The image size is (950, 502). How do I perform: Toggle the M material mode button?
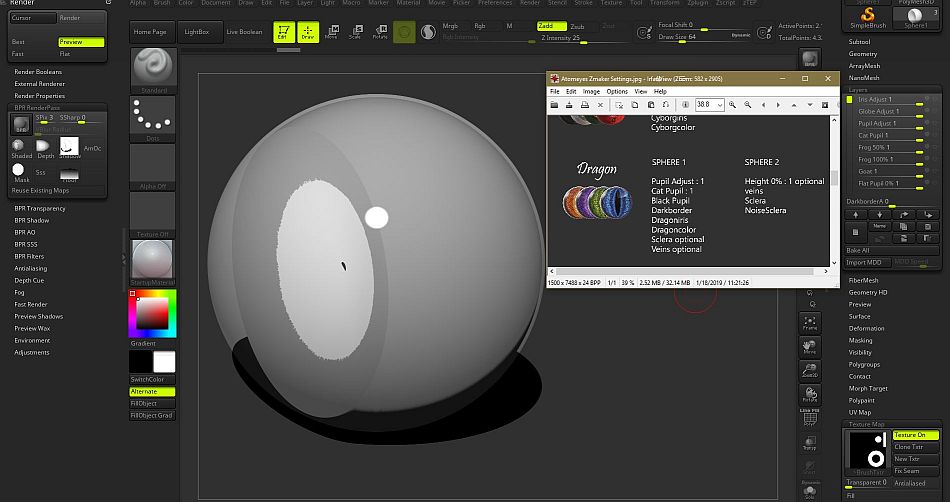[x=510, y=26]
